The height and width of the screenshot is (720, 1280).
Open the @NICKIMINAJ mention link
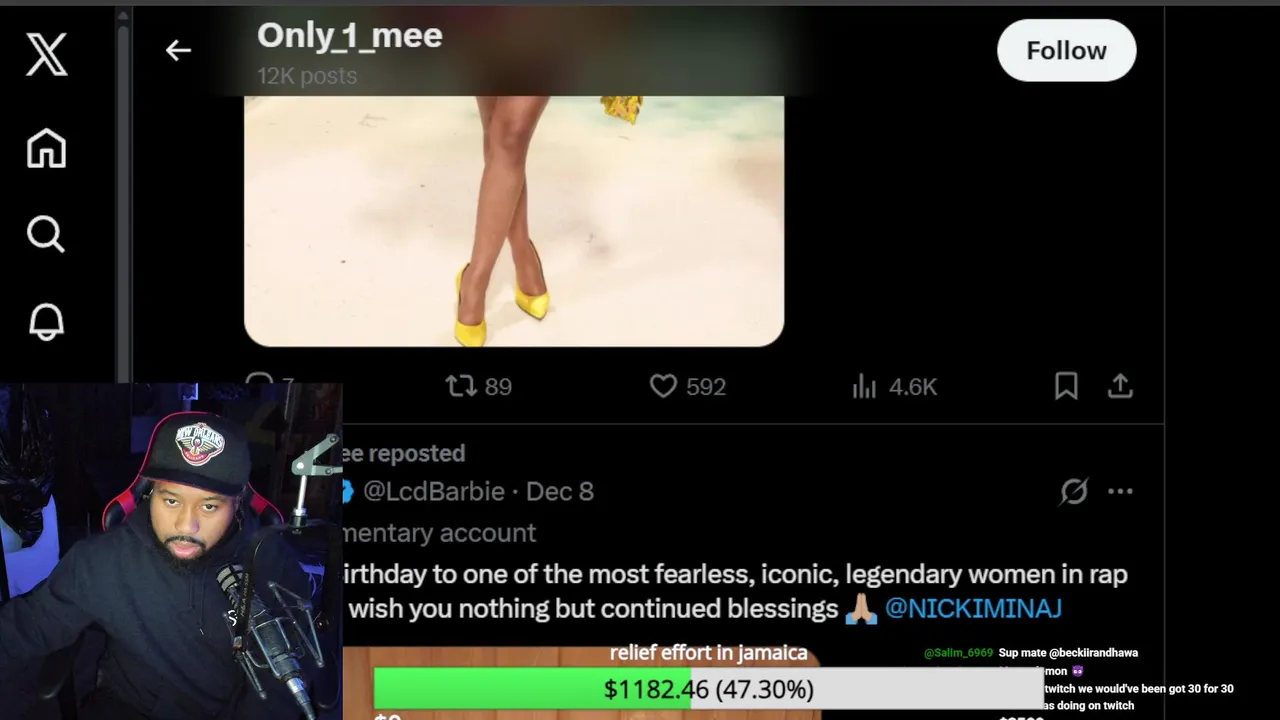pyautogui.click(x=973, y=608)
